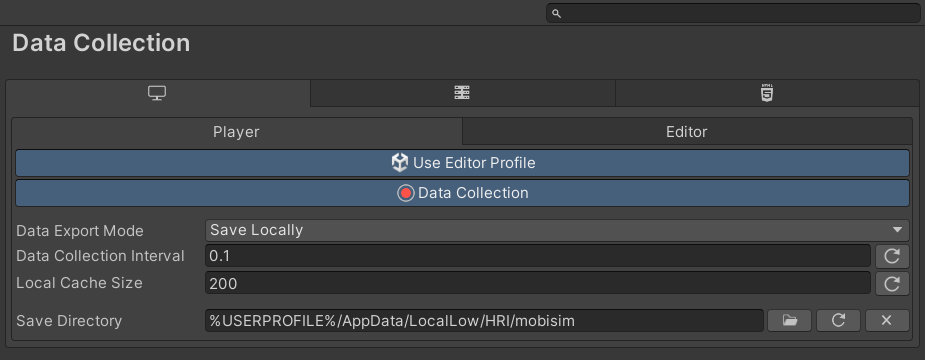
Task: Click the Data Export Mode label
Action: [80, 231]
